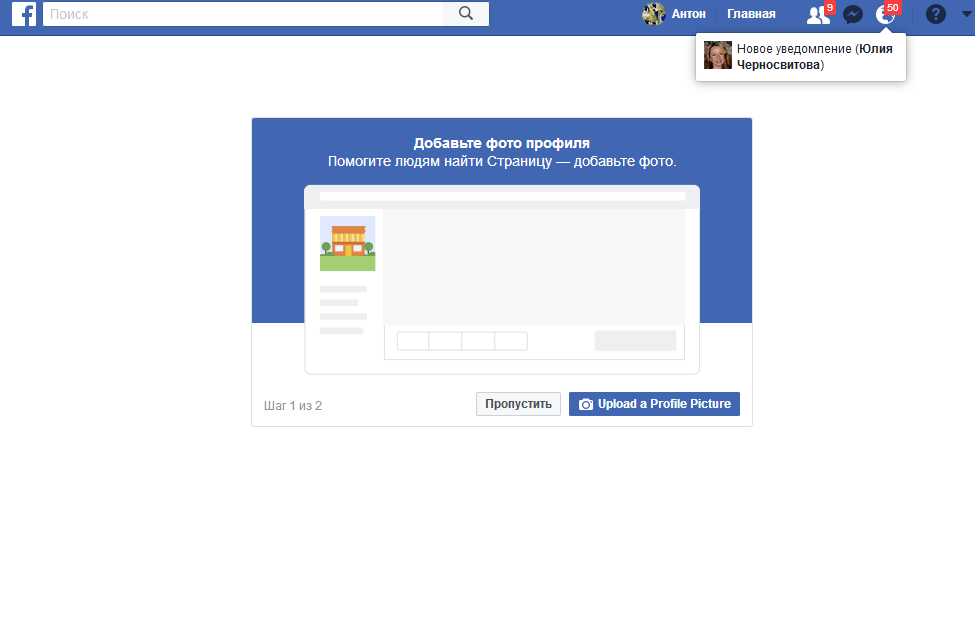The width and height of the screenshot is (975, 639).
Task: Click the help question mark icon
Action: pyautogui.click(x=936, y=14)
